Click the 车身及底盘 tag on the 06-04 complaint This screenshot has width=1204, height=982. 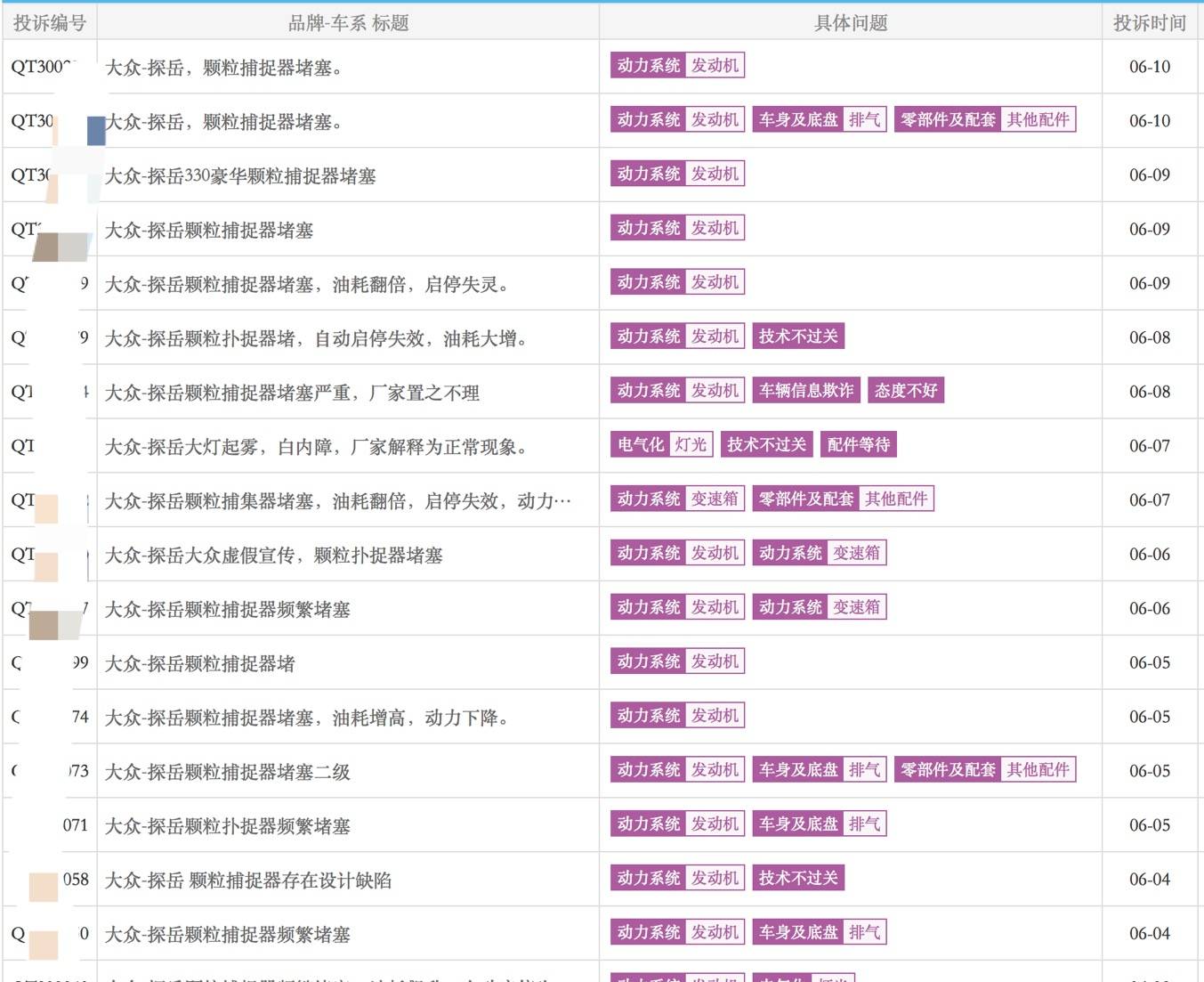point(799,932)
